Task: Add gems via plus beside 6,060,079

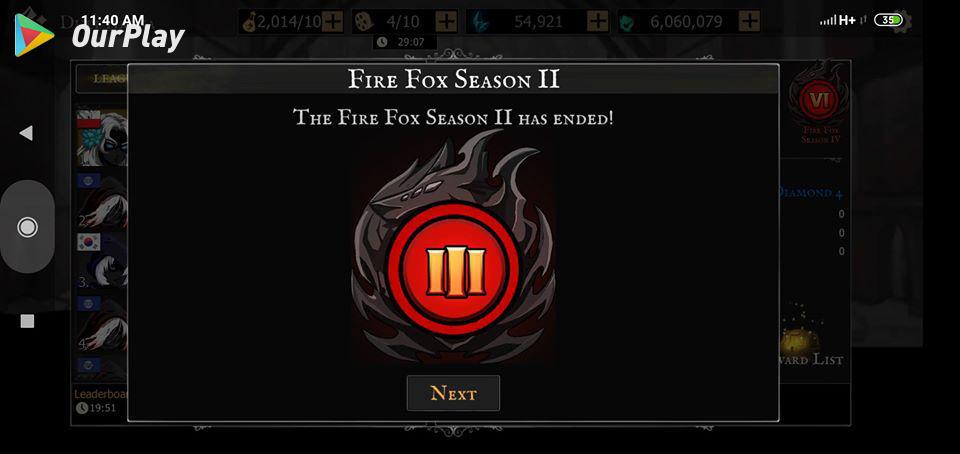Action: pyautogui.click(x=749, y=22)
